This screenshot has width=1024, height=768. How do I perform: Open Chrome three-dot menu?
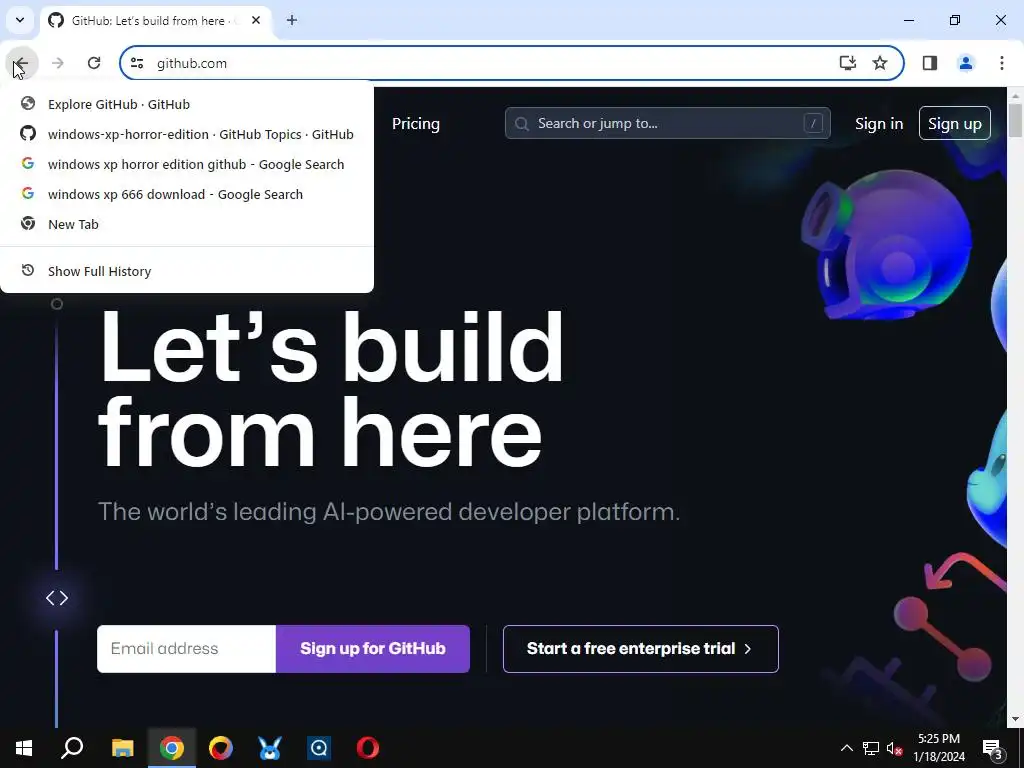[x=1002, y=63]
